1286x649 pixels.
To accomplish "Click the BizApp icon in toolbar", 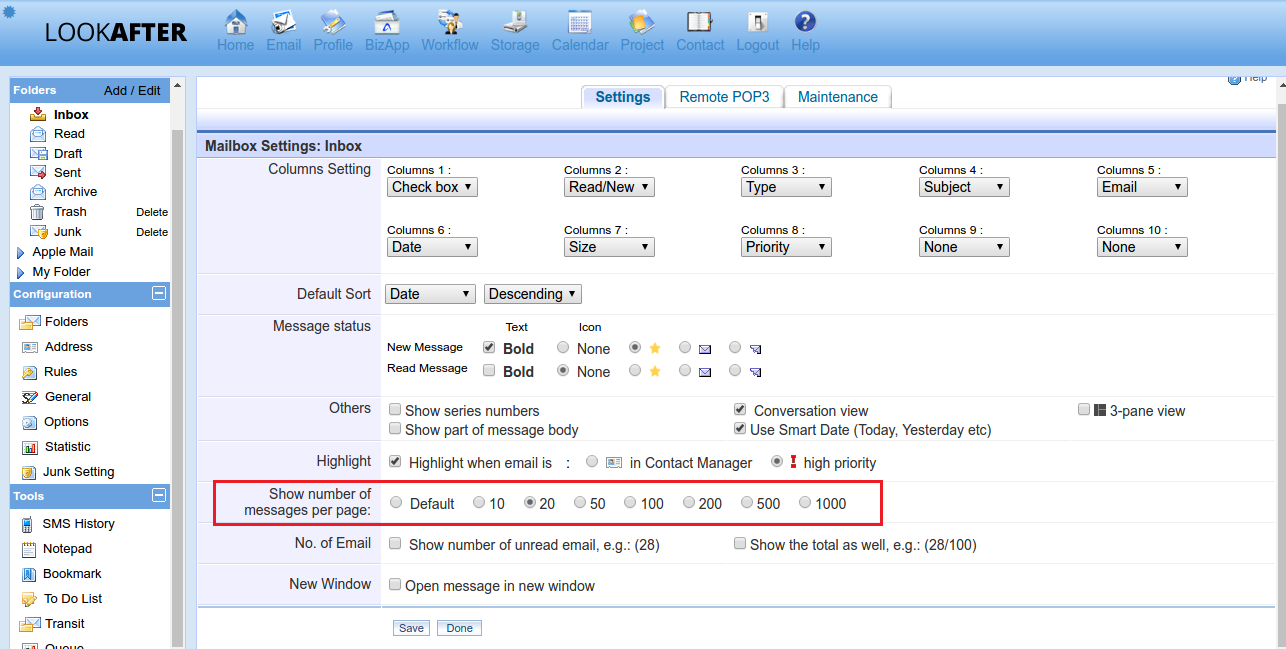I will [x=387, y=23].
